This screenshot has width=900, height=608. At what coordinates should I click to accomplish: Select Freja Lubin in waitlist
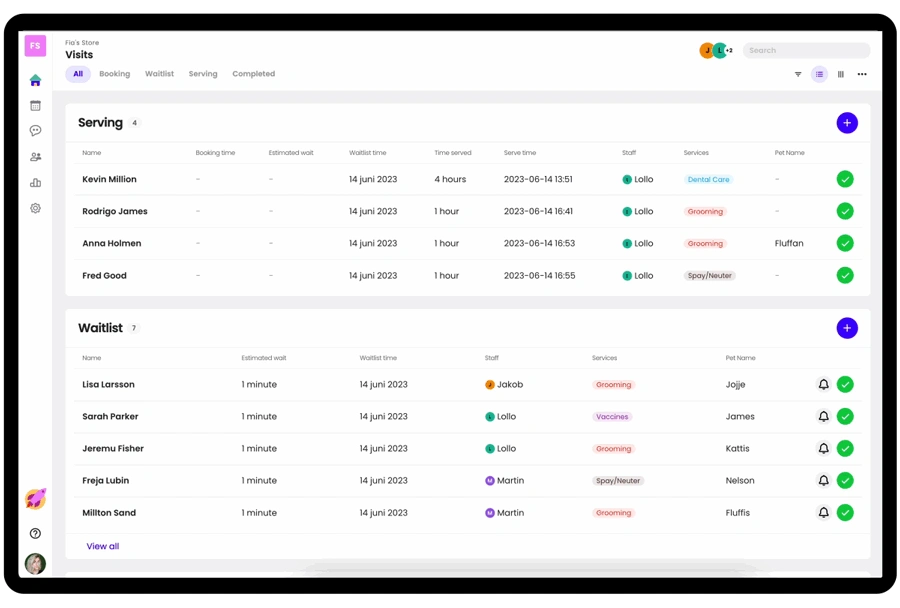[x=467, y=481]
